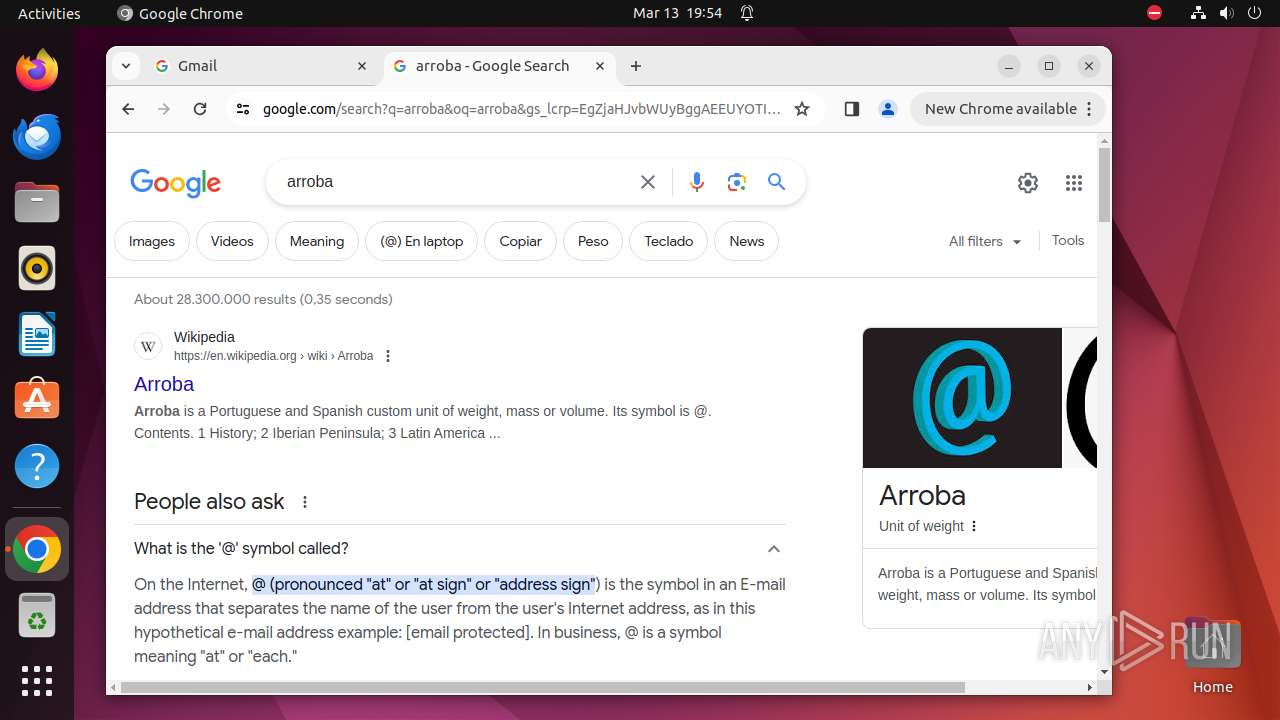Open the new tab button
Image resolution: width=1280 pixels, height=720 pixels.
point(636,66)
